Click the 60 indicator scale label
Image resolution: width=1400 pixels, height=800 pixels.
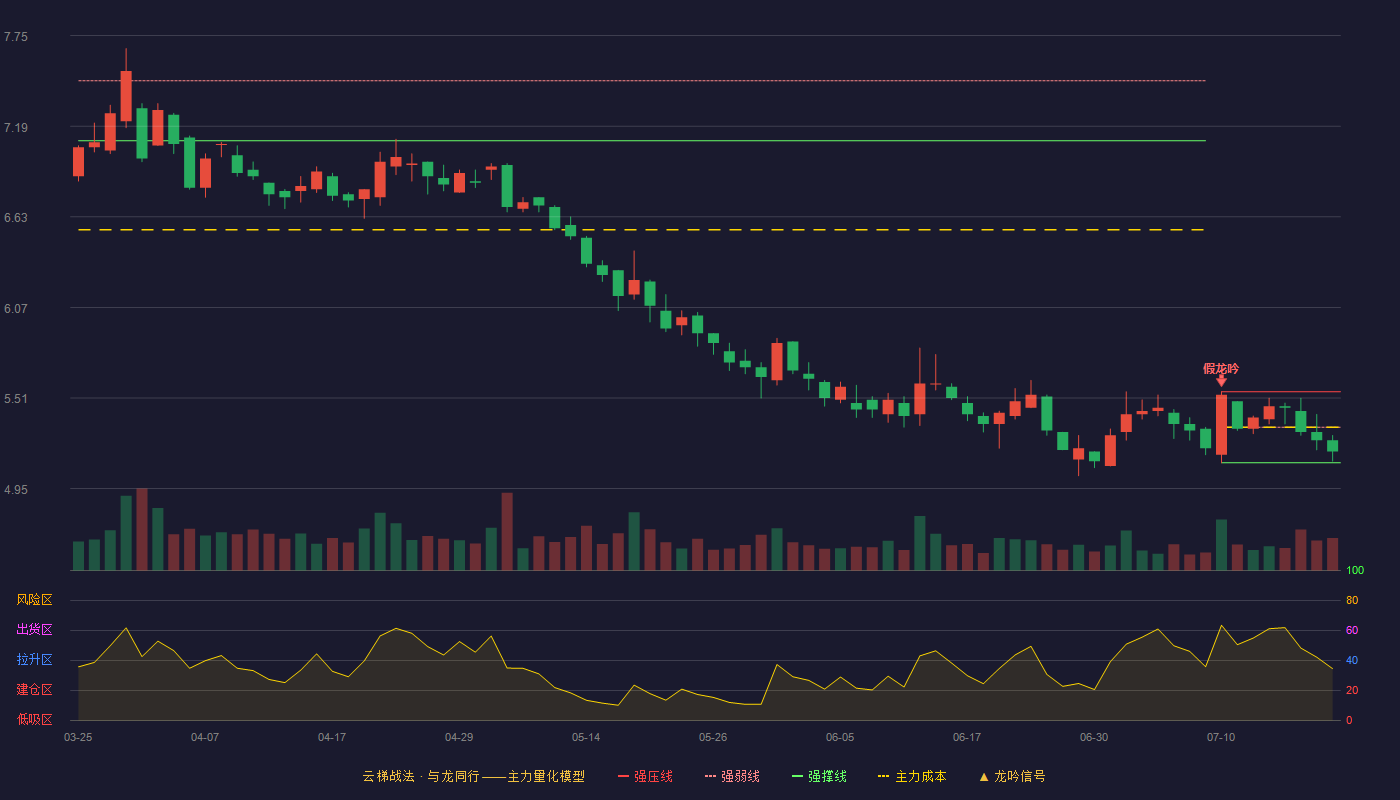pyautogui.click(x=1352, y=630)
